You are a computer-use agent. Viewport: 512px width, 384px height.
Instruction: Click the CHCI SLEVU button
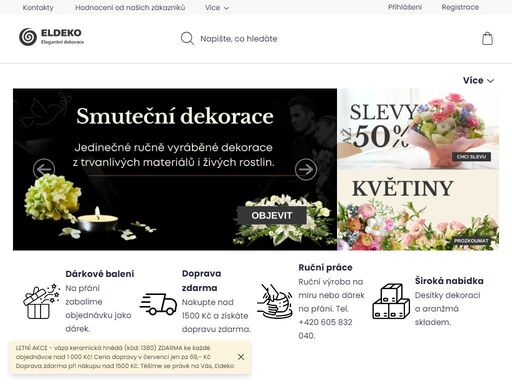[471, 157]
